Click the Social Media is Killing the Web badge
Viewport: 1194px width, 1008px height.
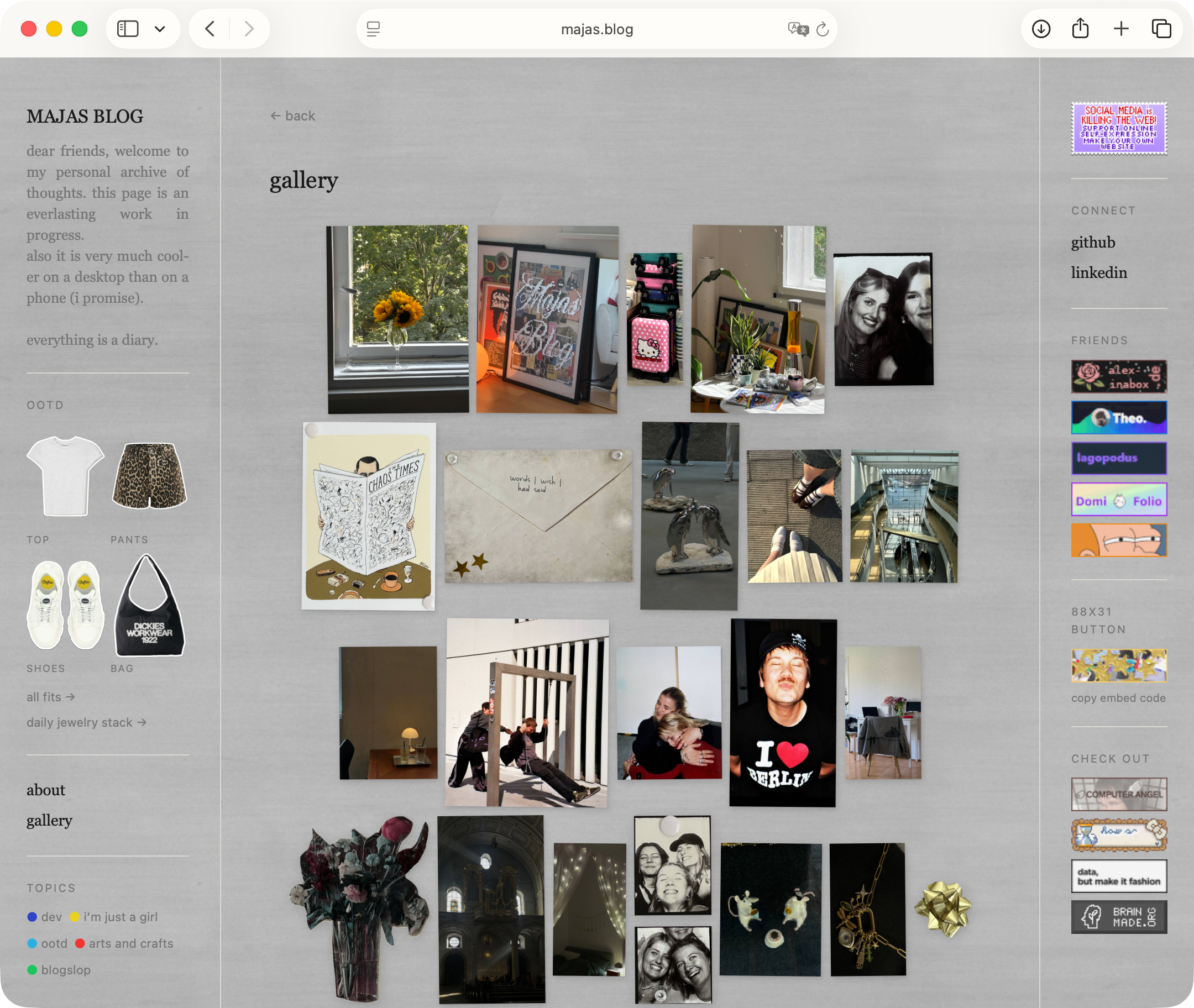coord(1119,129)
